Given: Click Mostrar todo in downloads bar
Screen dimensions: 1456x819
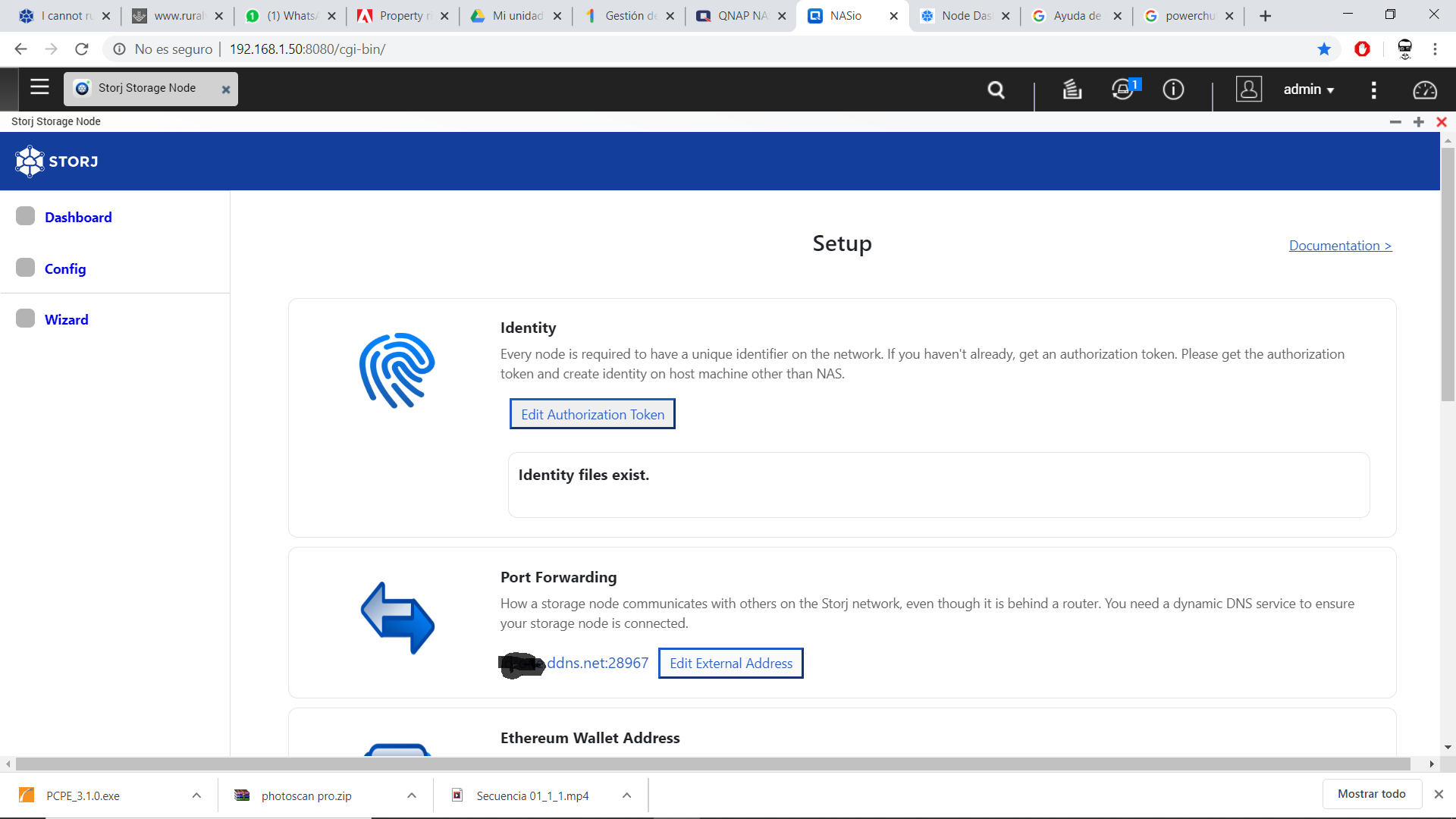Looking at the screenshot, I should [x=1371, y=794].
